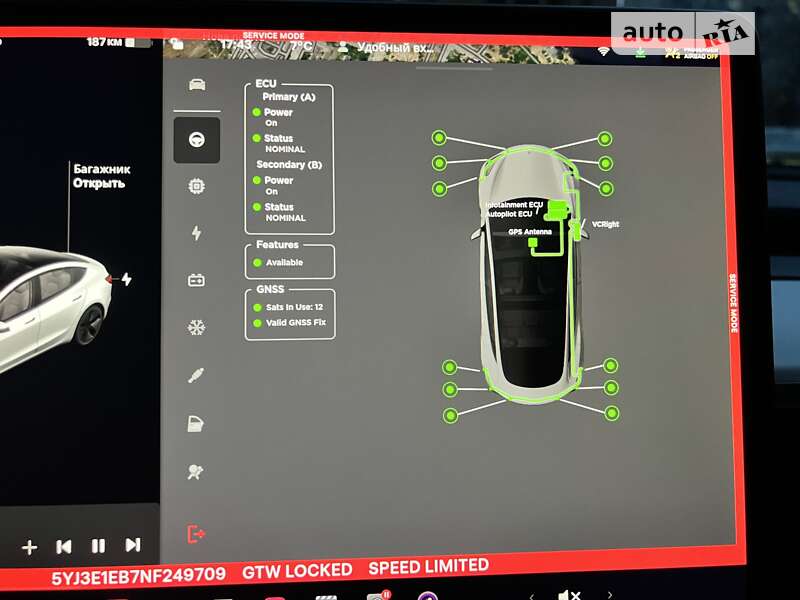This screenshot has height=600, width=800.
Task: Tap the muted volume icon in bottom bar
Action: tap(569, 594)
